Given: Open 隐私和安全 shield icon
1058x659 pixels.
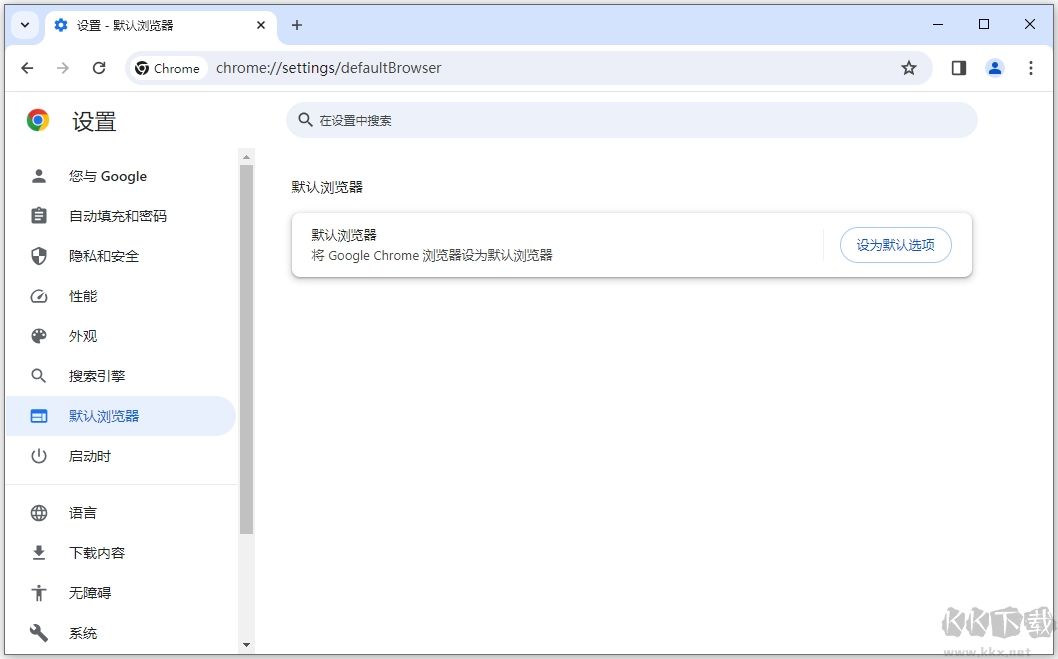Looking at the screenshot, I should coord(38,256).
